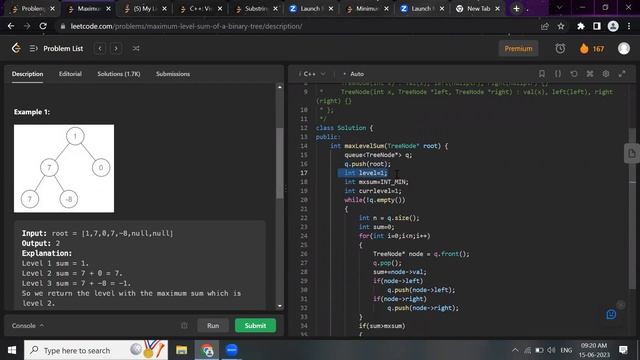Open the feedback chat icon
The image size is (640, 360).
[x=611, y=314]
